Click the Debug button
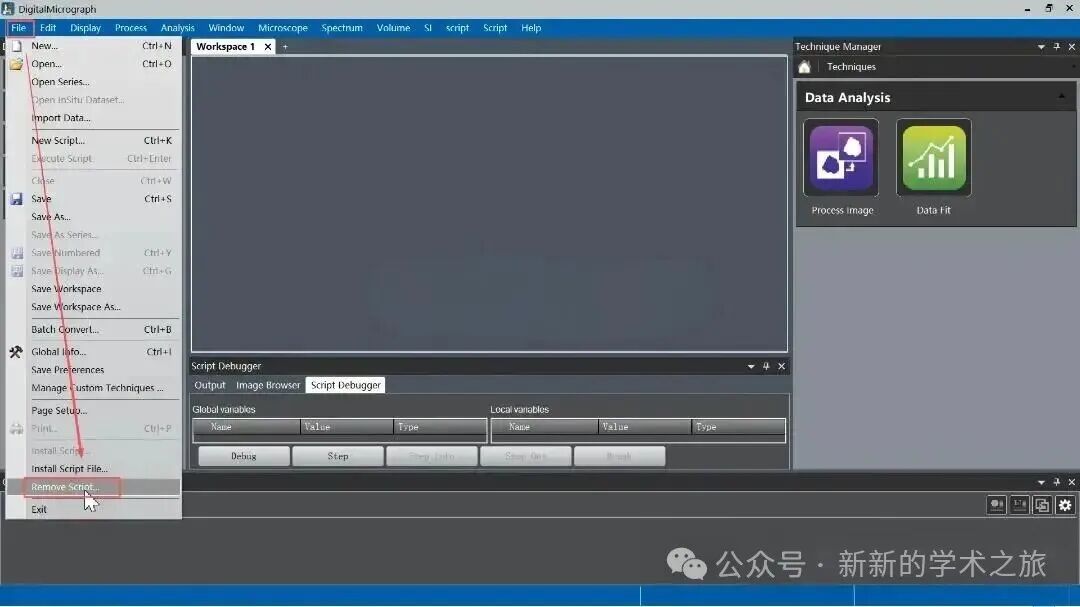This screenshot has width=1080, height=607. point(244,456)
